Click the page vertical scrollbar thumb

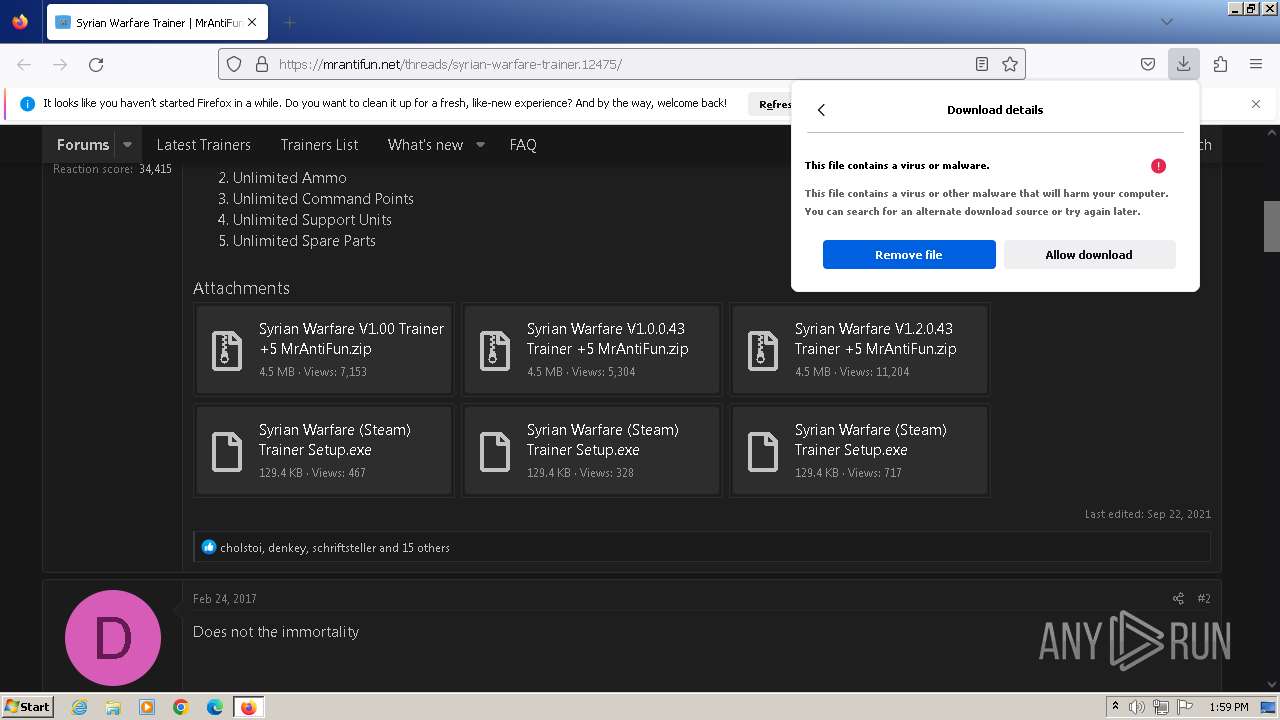1272,226
